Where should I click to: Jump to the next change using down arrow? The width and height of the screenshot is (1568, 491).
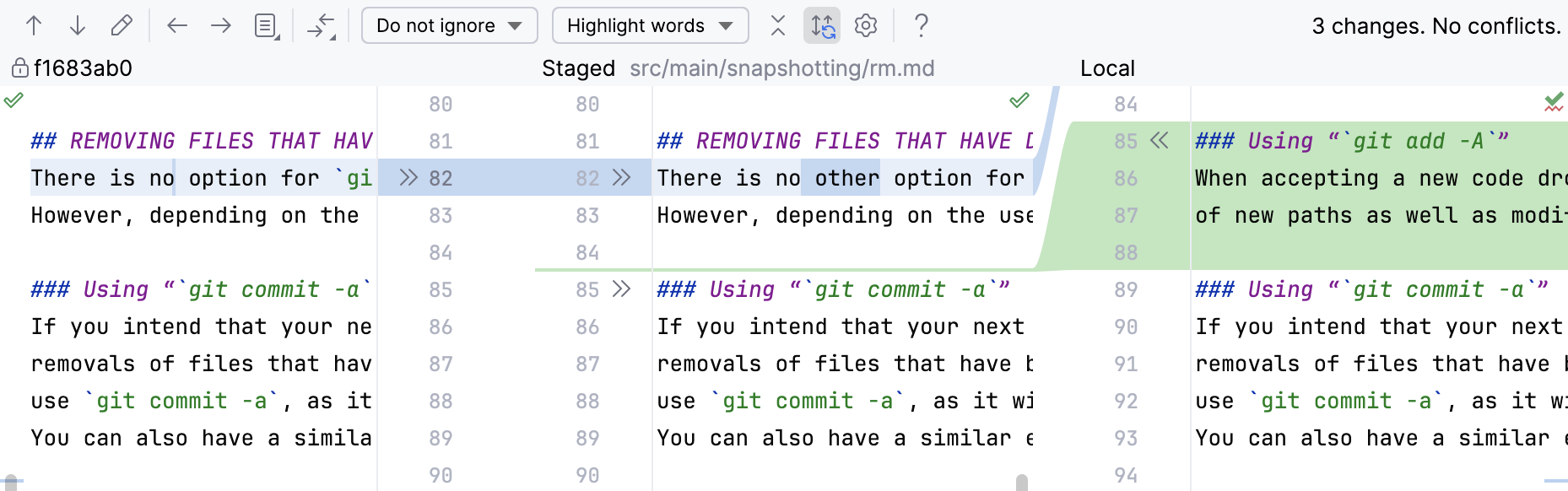[x=78, y=25]
